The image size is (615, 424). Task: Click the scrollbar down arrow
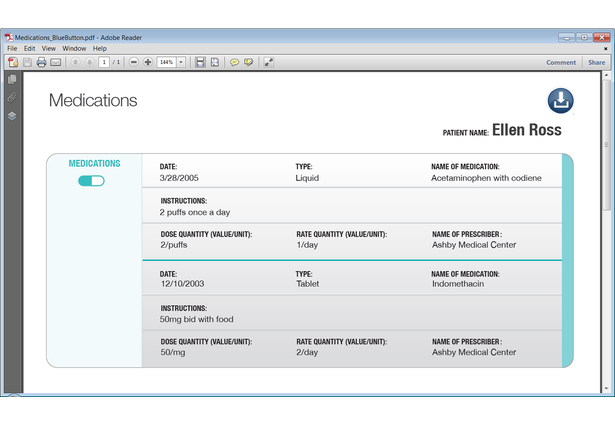[x=606, y=388]
